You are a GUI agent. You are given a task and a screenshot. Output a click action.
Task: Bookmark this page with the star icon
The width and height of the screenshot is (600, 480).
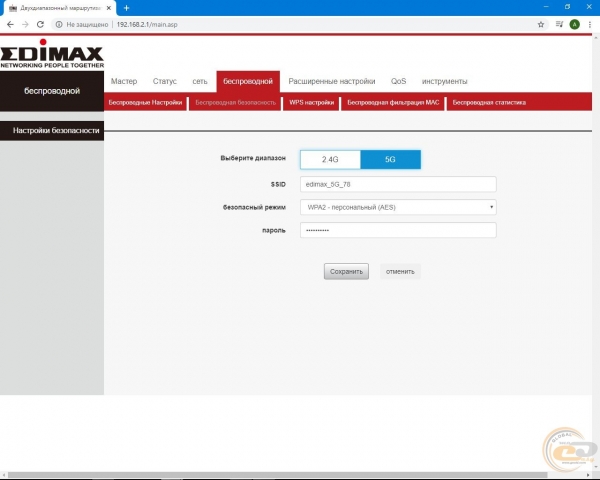[x=541, y=24]
